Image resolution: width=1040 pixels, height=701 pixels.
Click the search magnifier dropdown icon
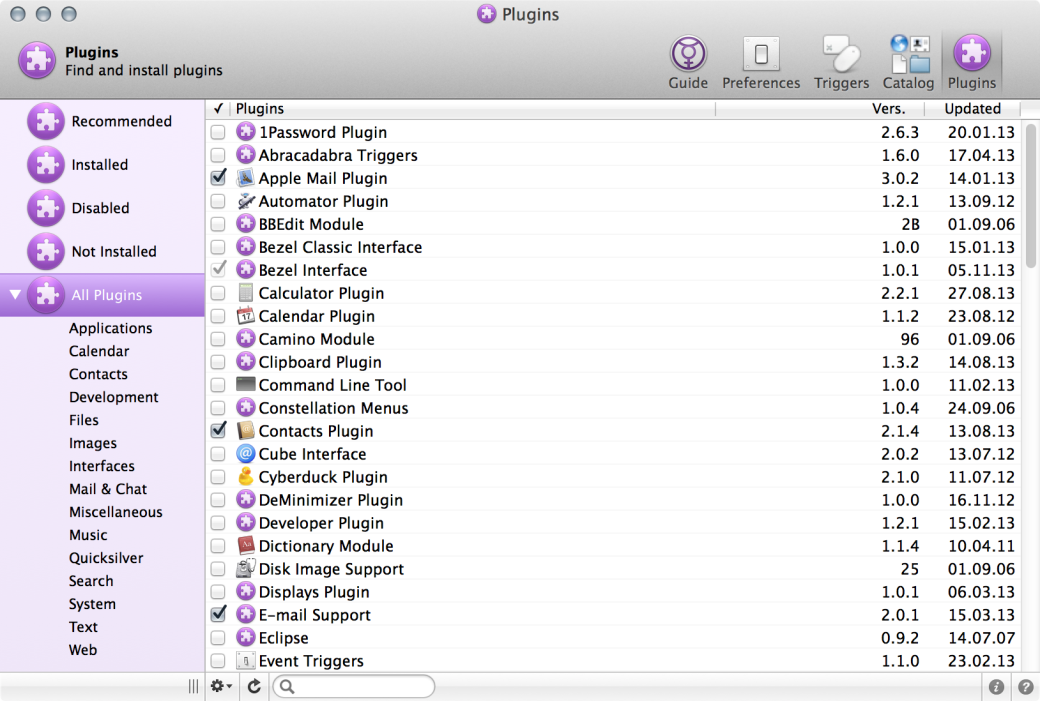click(287, 686)
